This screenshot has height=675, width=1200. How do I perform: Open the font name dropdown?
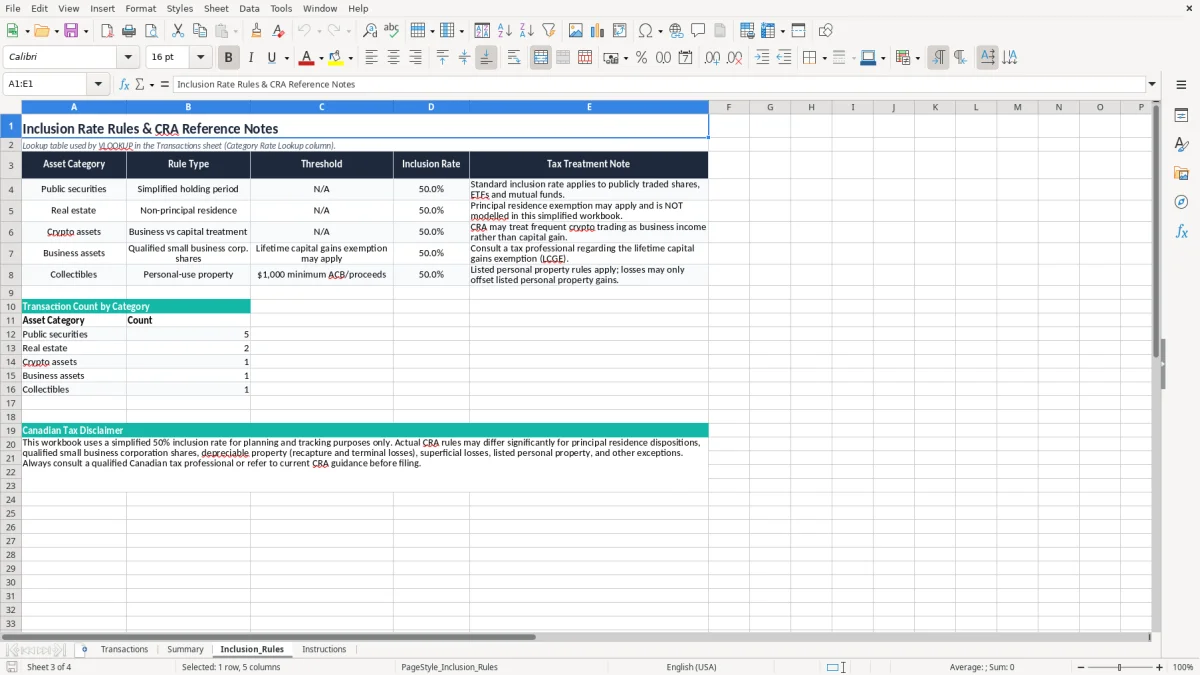(x=127, y=58)
